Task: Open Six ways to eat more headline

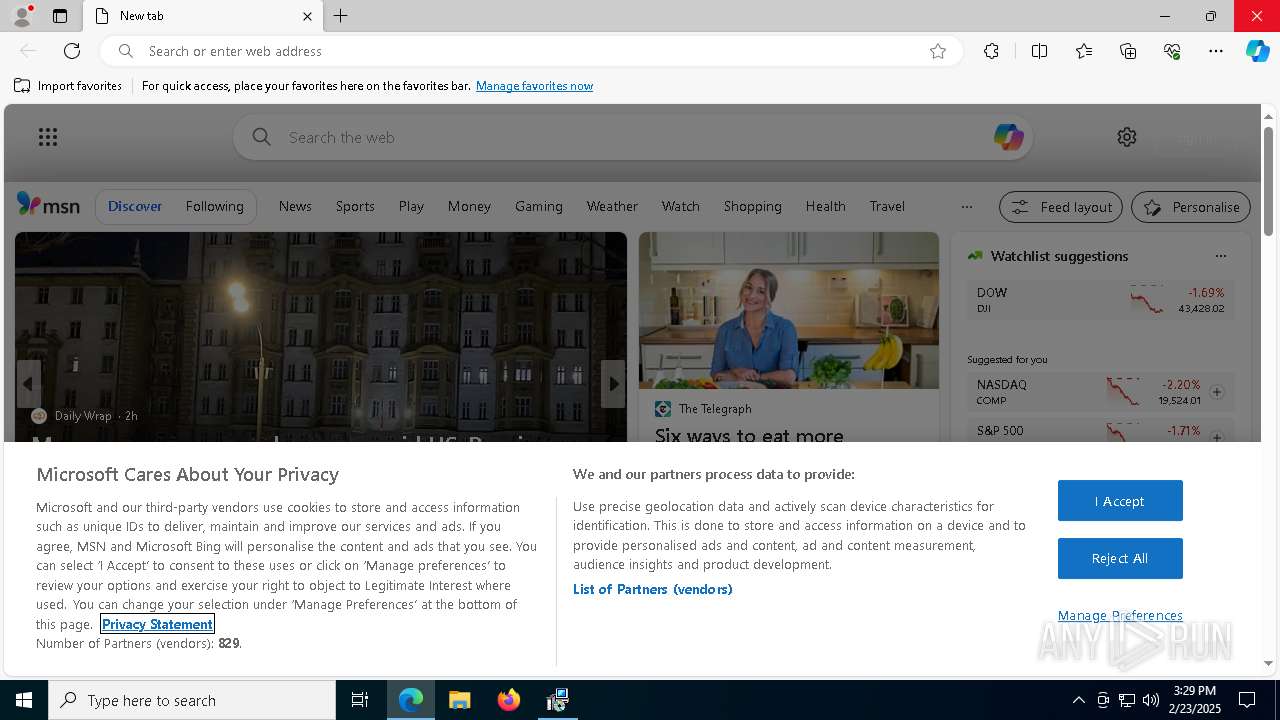Action: pos(749,435)
